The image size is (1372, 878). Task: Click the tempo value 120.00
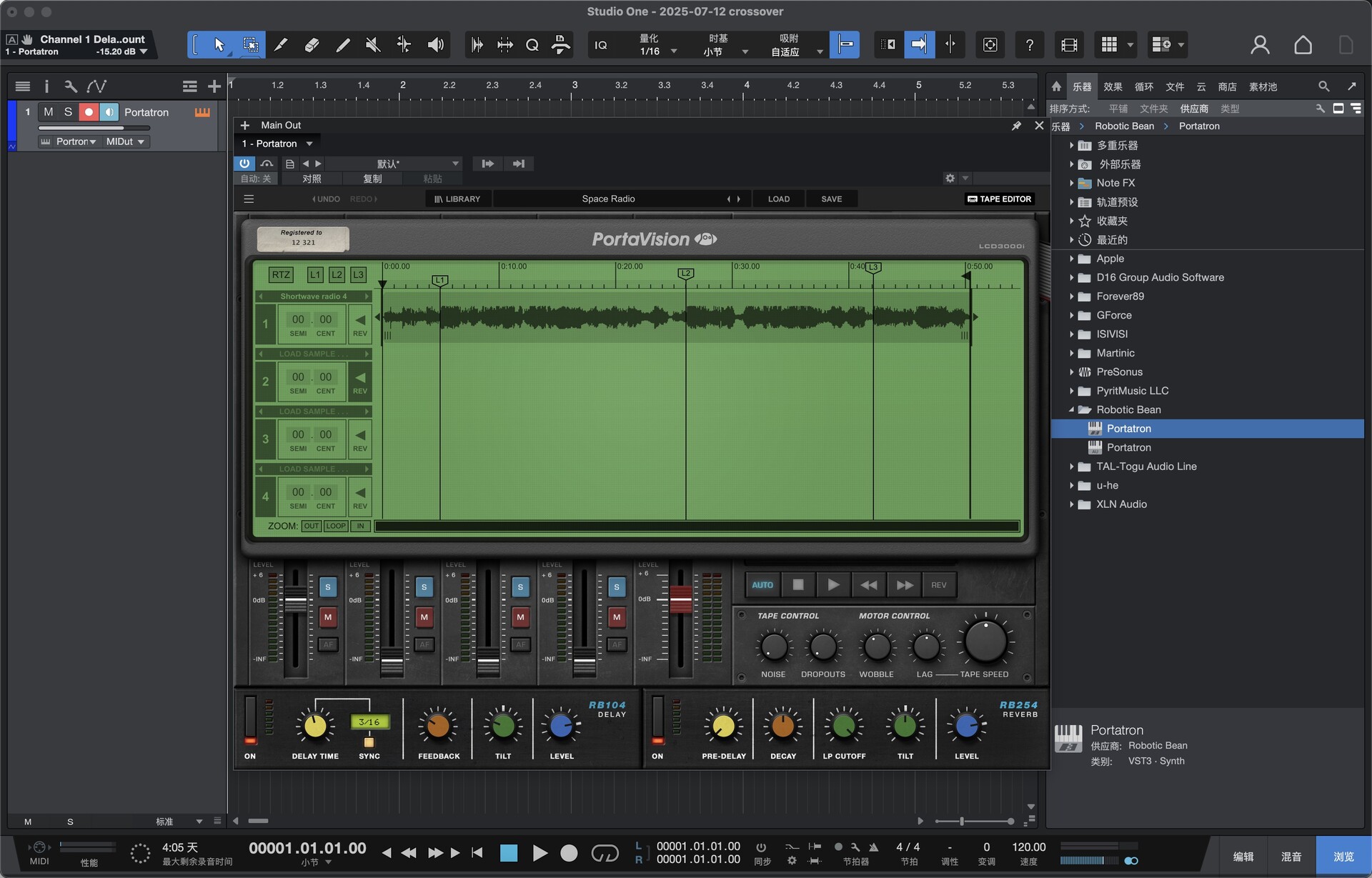[x=1028, y=847]
